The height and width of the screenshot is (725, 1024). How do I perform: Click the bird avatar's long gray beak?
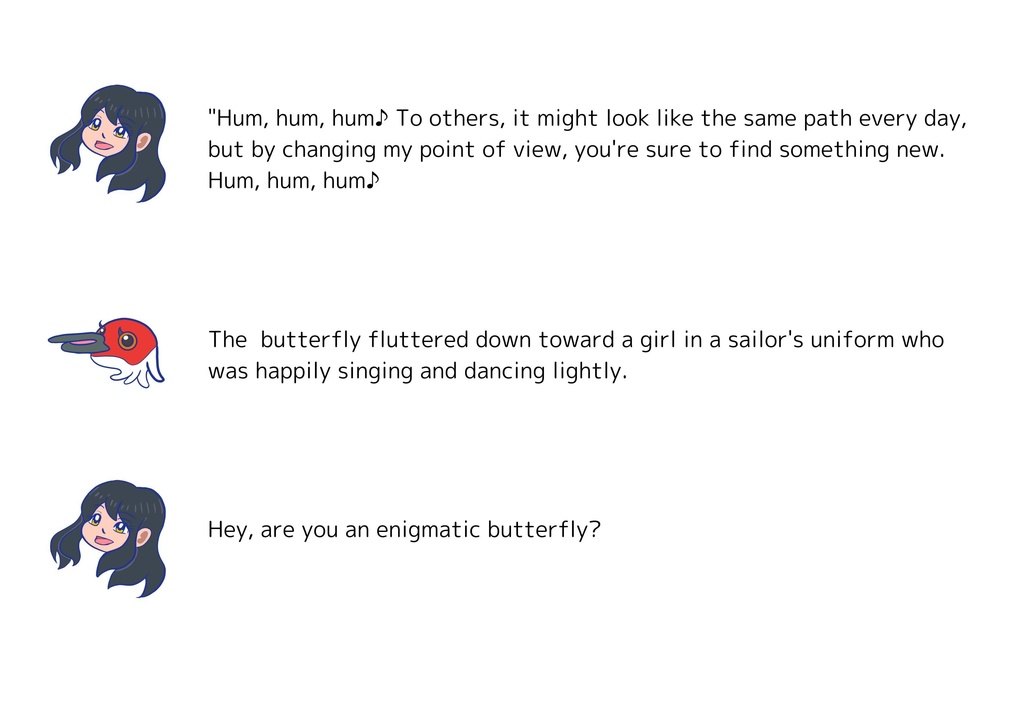click(x=75, y=342)
